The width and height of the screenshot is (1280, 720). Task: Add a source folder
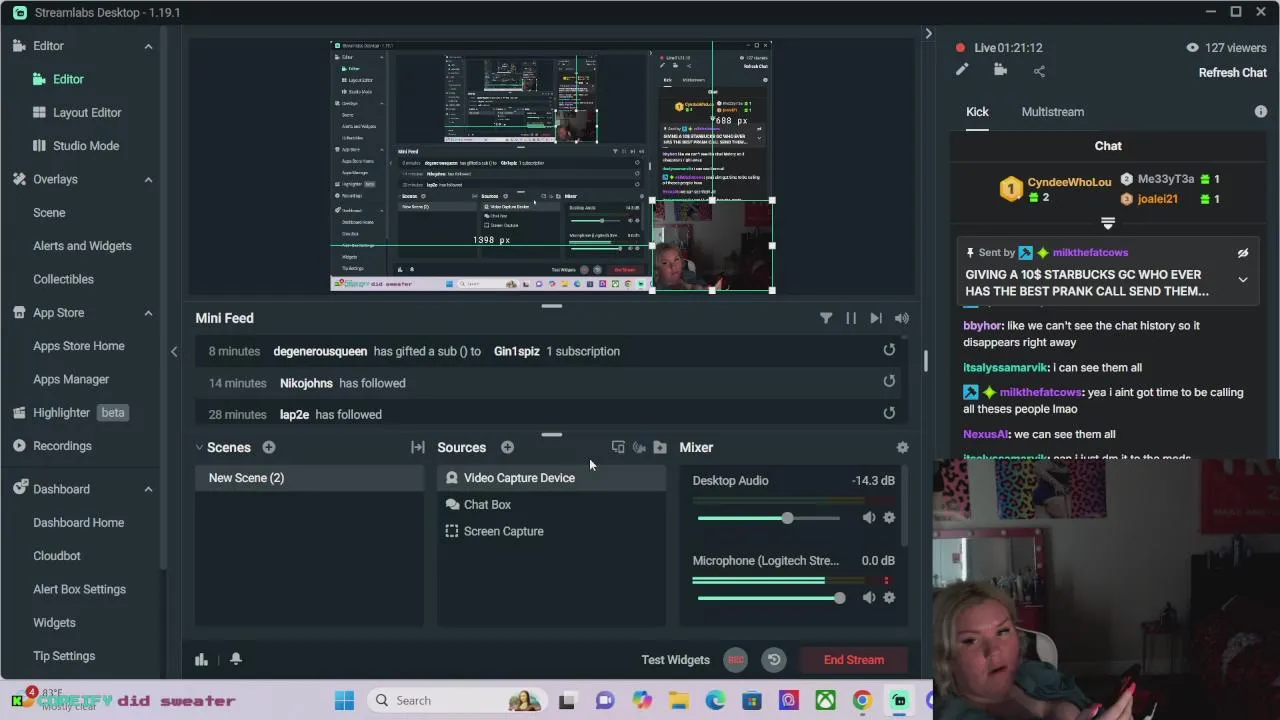(660, 447)
